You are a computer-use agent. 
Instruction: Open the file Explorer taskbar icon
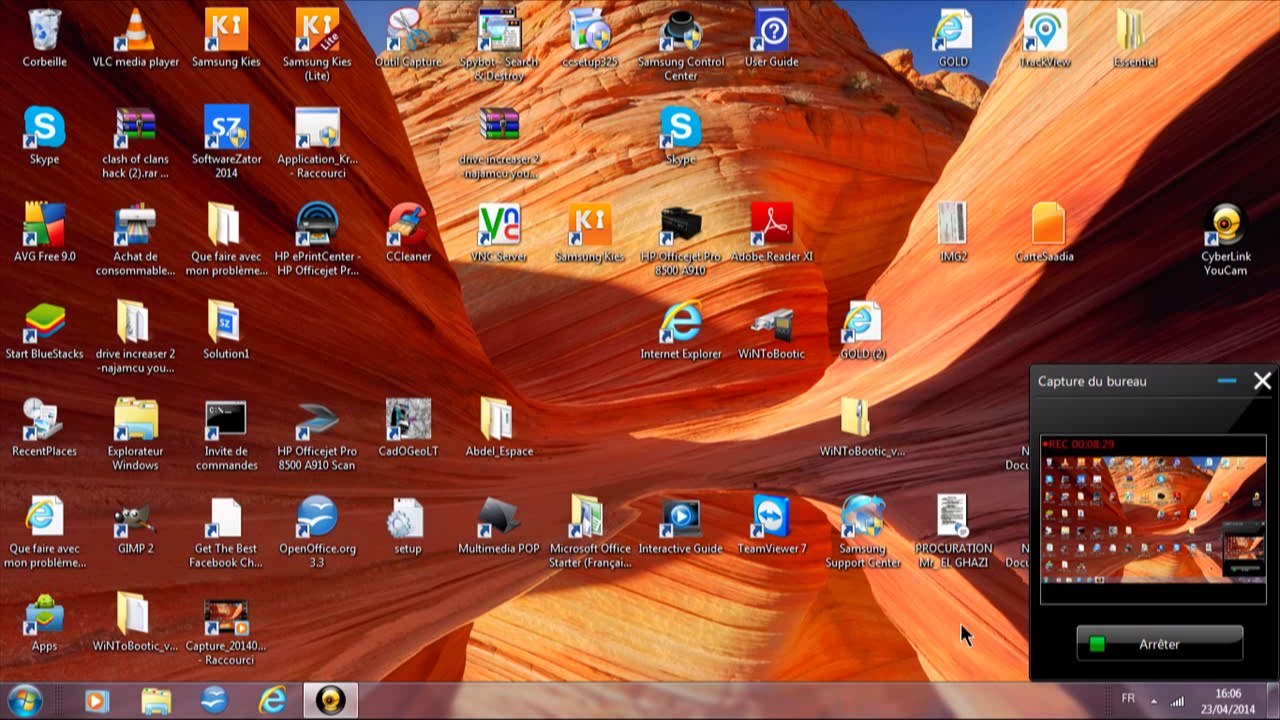point(156,701)
